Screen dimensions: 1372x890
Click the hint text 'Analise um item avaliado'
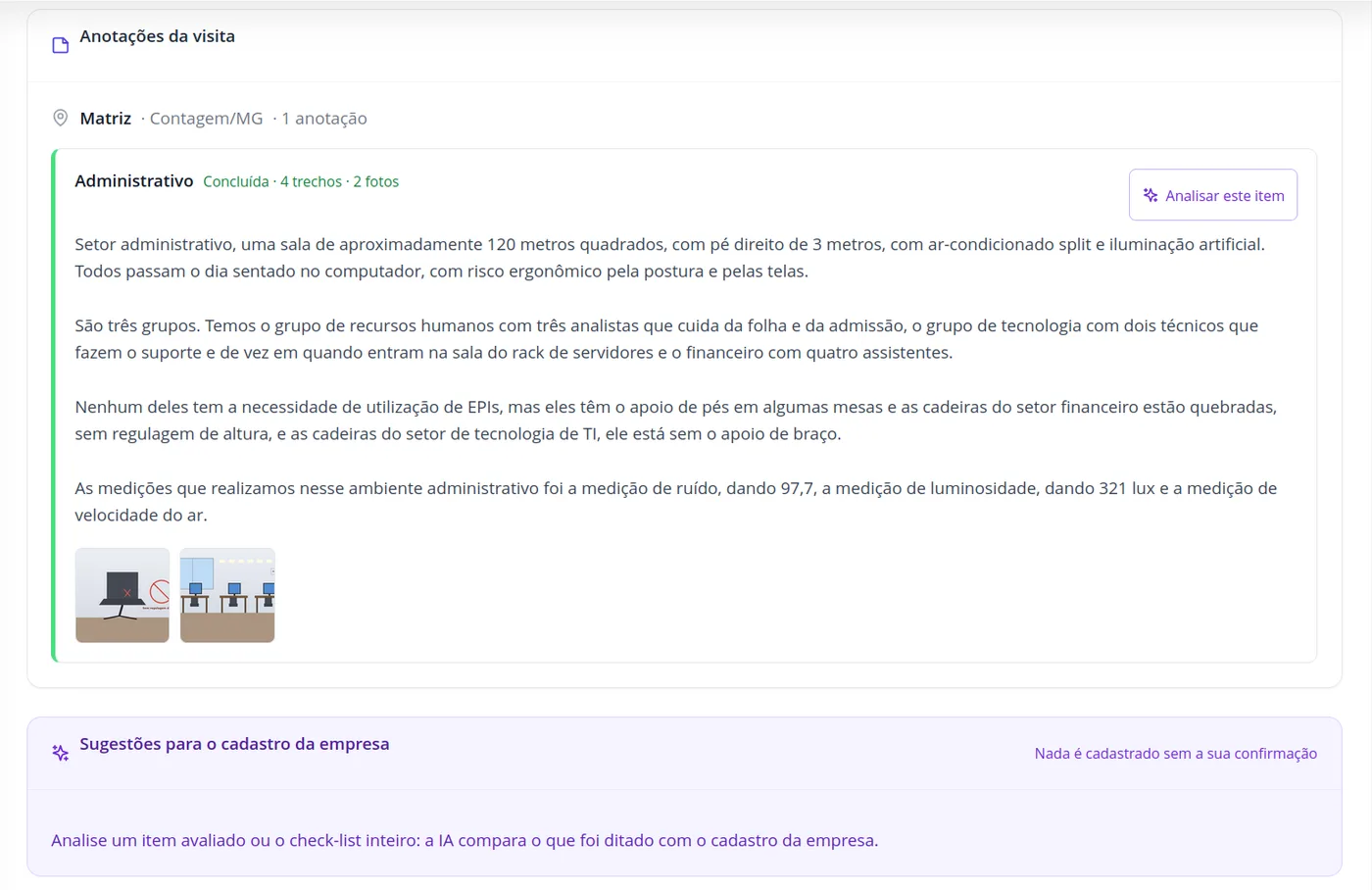465,841
